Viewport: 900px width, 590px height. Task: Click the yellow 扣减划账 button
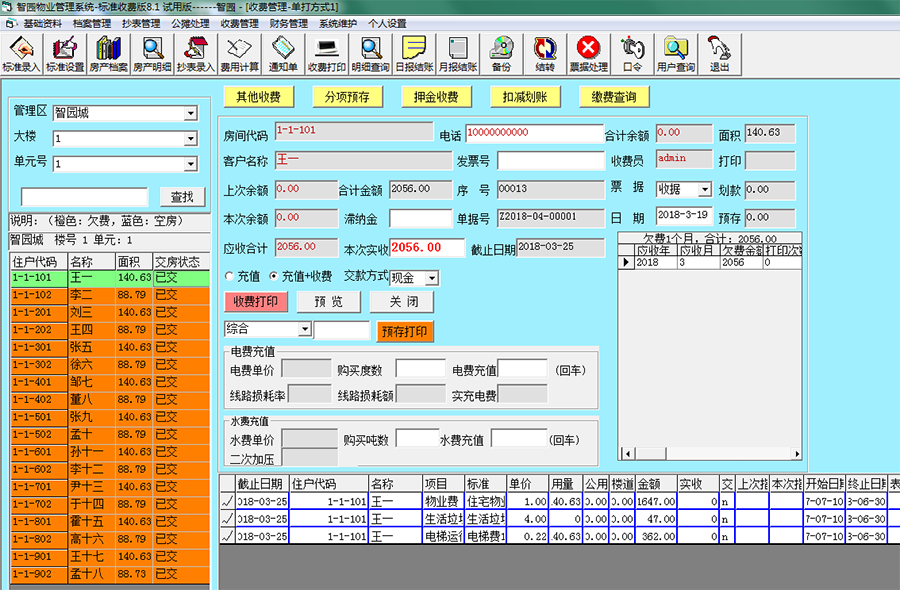click(525, 97)
